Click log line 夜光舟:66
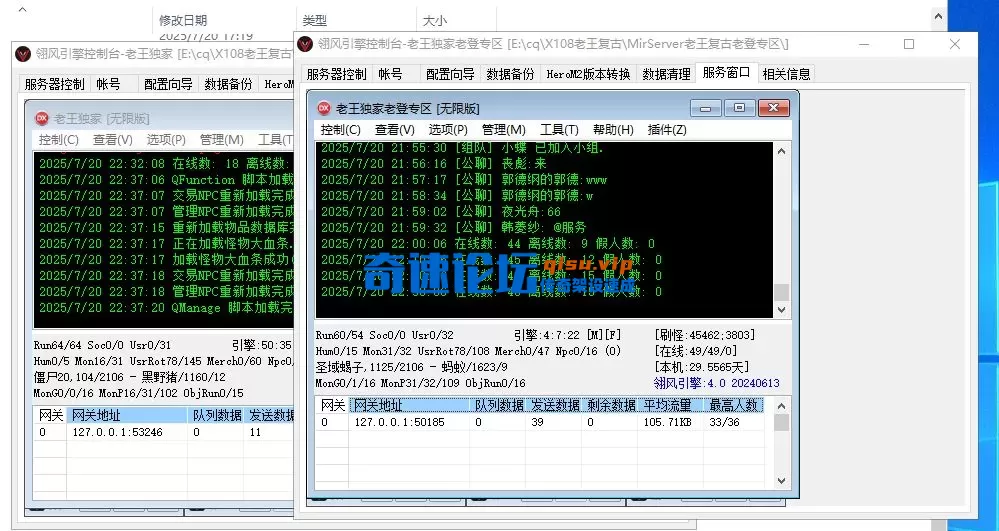999x531 pixels. coord(441,212)
